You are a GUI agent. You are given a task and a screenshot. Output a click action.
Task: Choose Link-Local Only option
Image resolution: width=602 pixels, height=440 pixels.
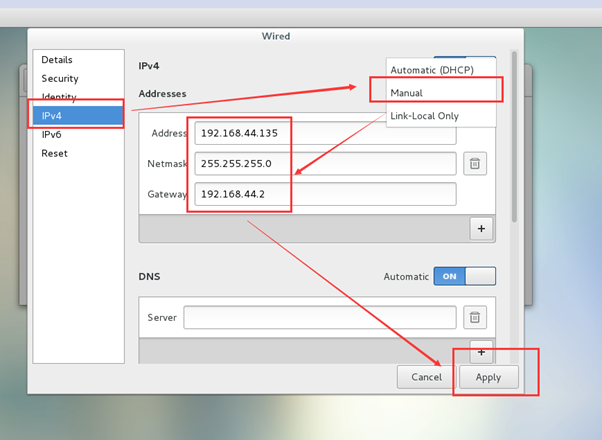441,116
